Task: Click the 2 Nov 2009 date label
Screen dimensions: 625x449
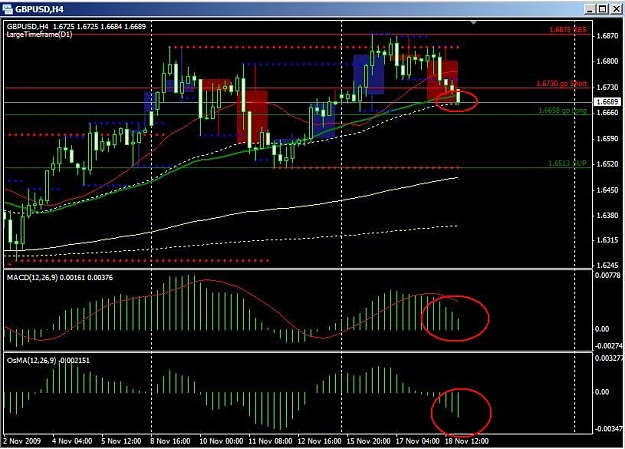Action: 22,441
